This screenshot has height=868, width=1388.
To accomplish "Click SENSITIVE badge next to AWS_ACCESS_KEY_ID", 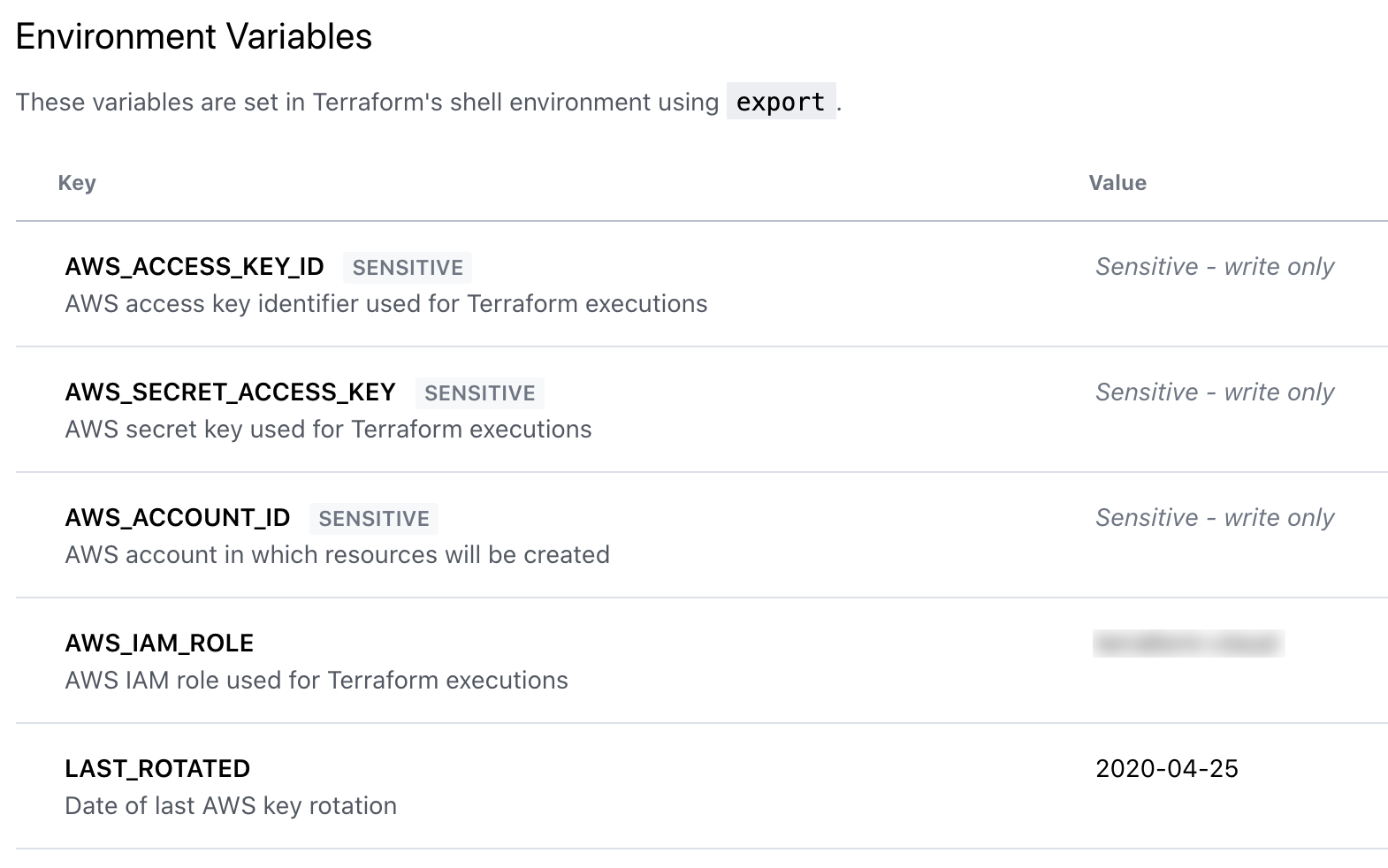I will coord(408,268).
